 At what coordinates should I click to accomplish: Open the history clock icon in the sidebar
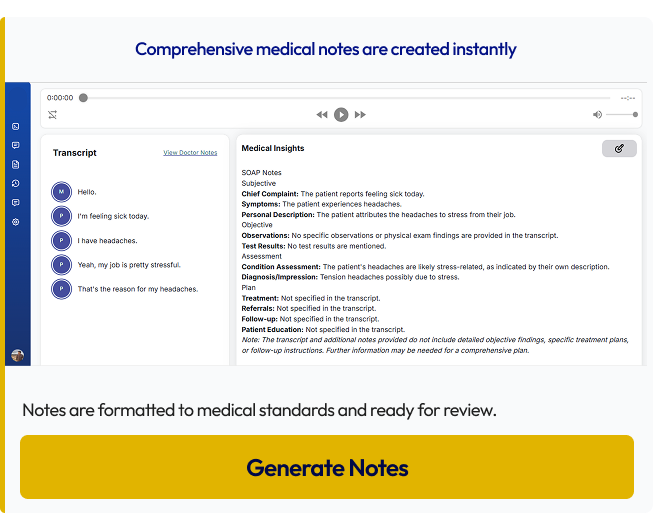click(x=16, y=183)
